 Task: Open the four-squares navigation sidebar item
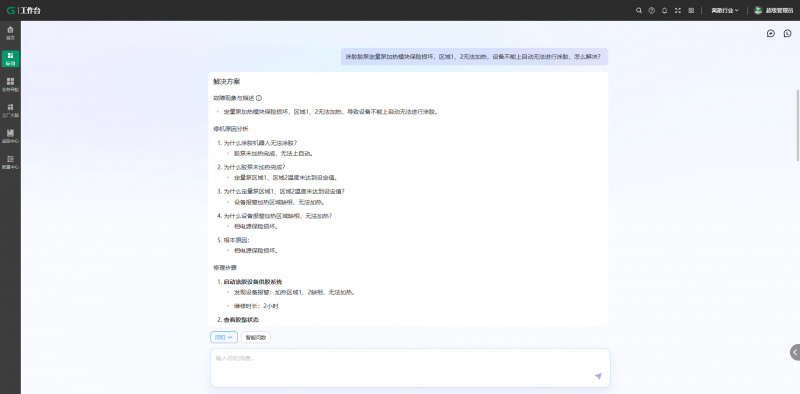(10, 85)
